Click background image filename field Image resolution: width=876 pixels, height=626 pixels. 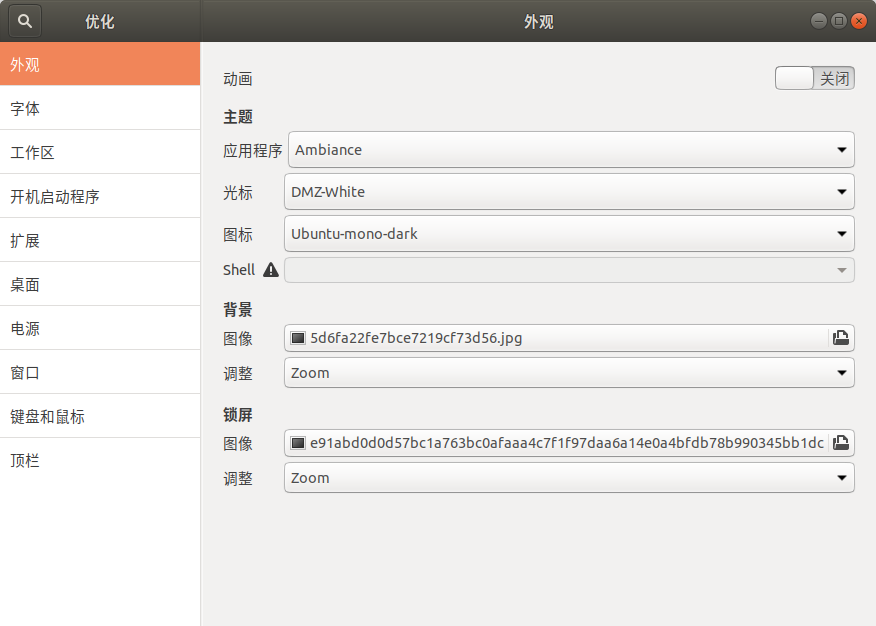pos(556,338)
